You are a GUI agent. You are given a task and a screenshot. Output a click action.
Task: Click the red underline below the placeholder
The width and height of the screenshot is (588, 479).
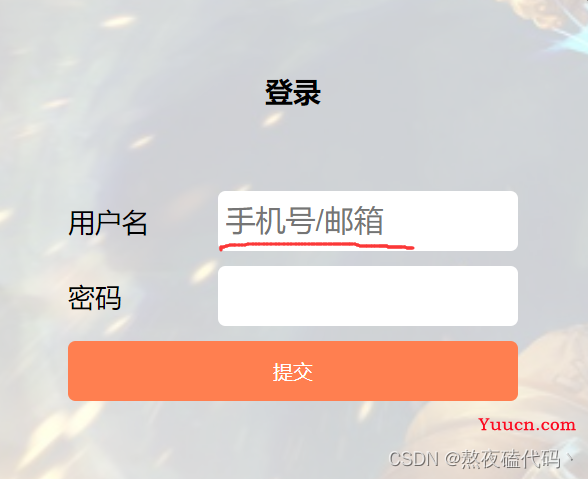point(316,246)
